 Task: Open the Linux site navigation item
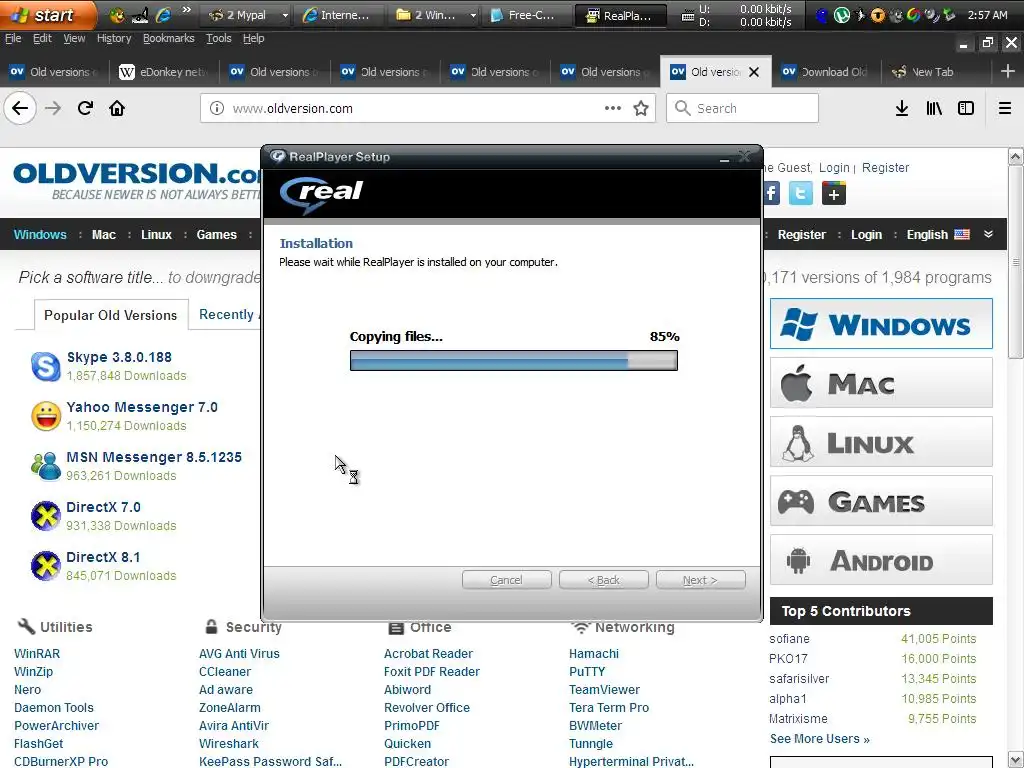pyautogui.click(x=156, y=234)
